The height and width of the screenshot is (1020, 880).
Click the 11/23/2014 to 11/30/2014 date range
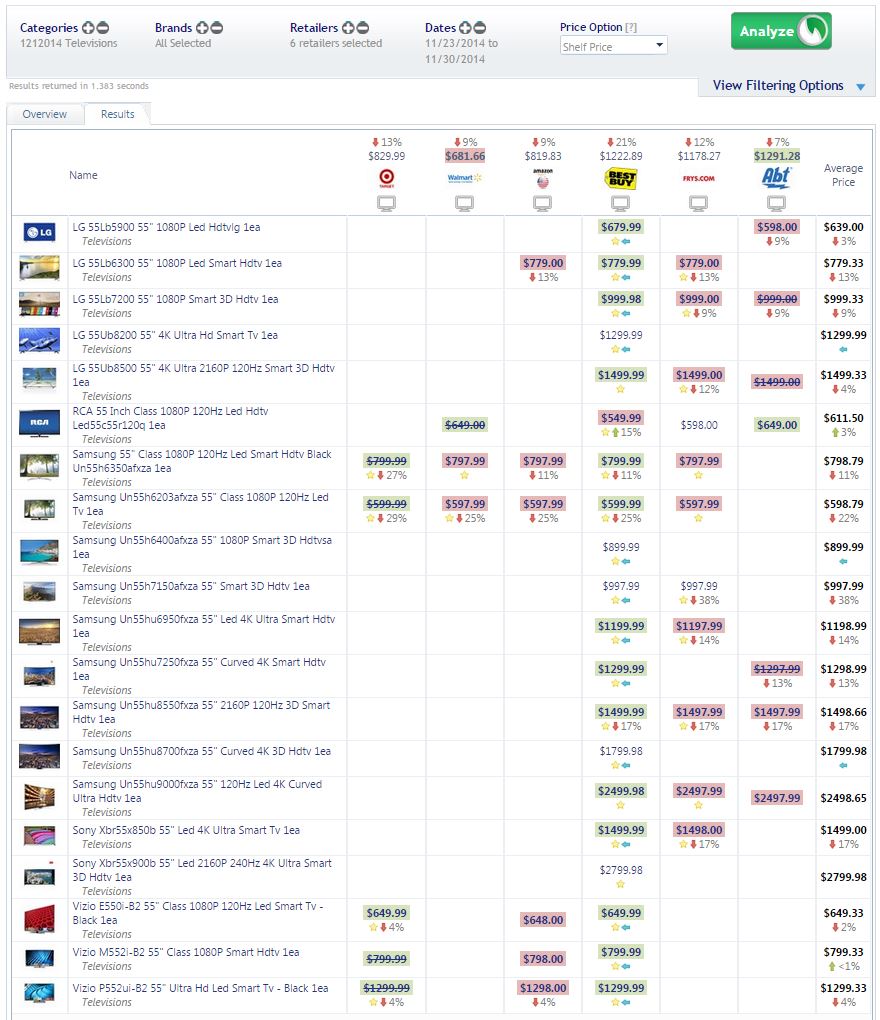(461, 51)
